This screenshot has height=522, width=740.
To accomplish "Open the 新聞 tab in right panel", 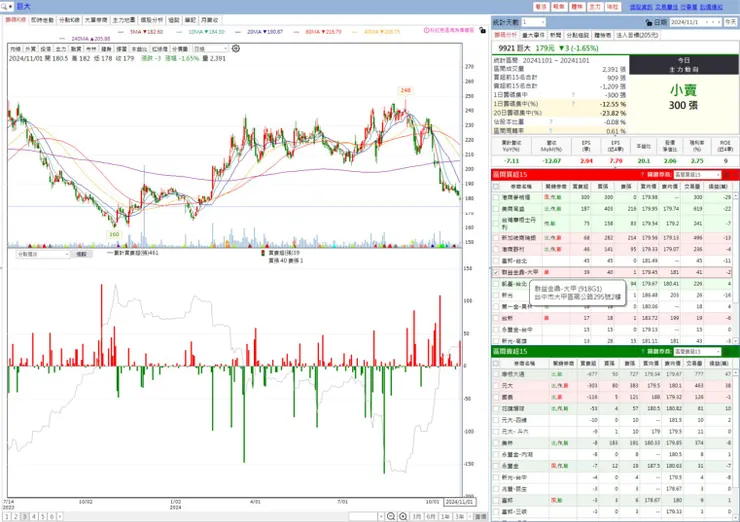I will pyautogui.click(x=555, y=35).
